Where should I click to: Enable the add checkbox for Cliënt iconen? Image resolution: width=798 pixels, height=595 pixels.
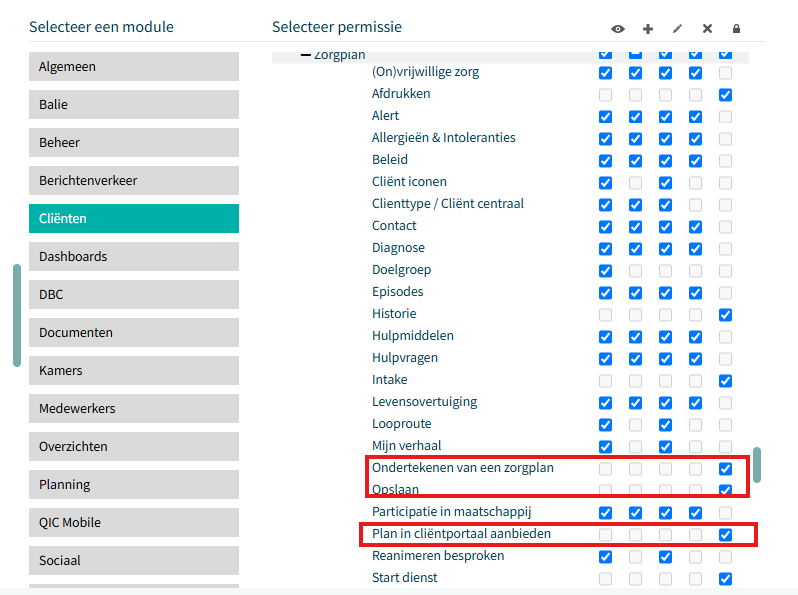click(x=635, y=183)
